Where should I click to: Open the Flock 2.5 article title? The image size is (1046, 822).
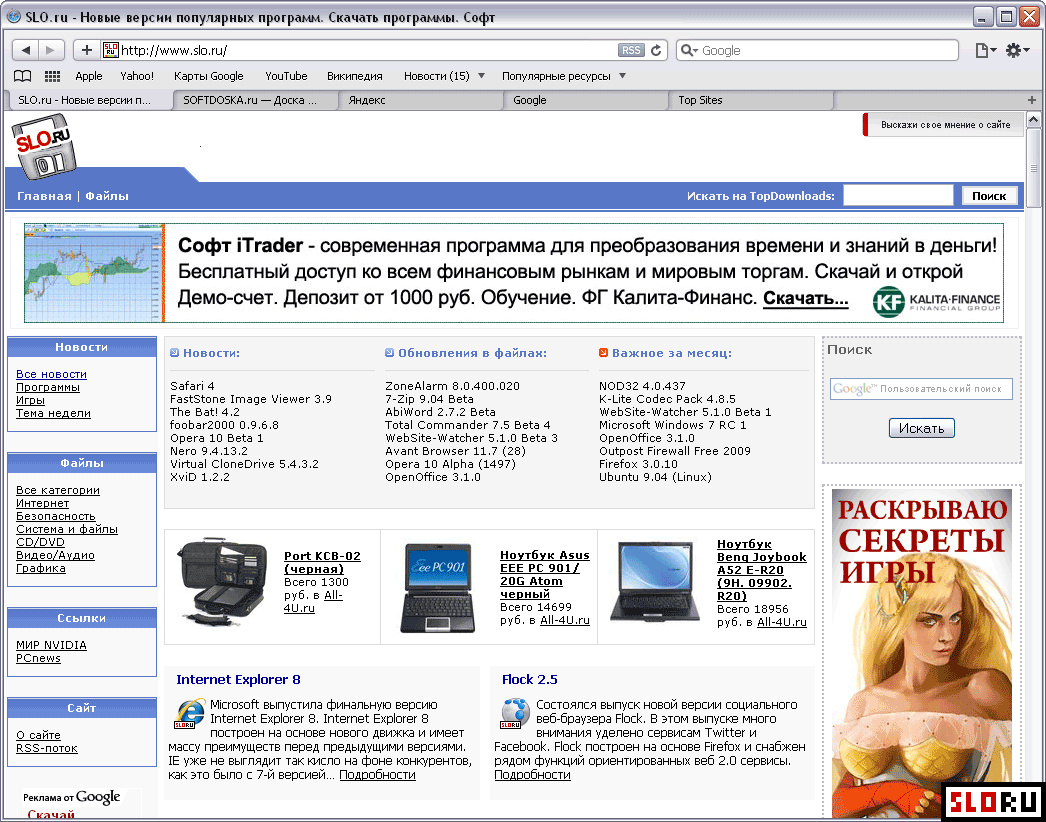[x=529, y=679]
